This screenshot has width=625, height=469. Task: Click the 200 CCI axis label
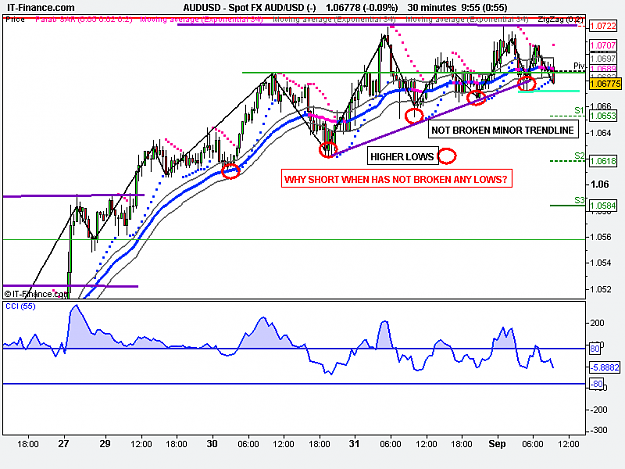[597, 323]
